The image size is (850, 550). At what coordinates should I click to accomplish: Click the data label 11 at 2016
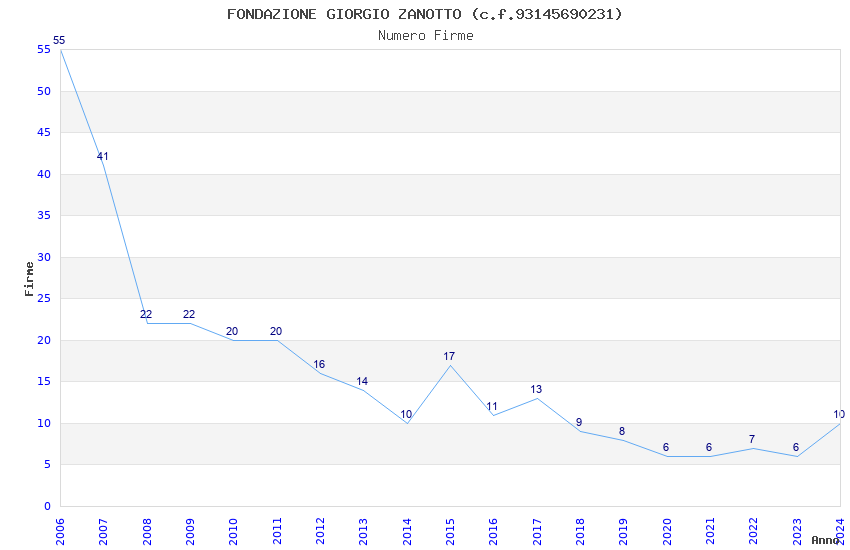coord(492,406)
